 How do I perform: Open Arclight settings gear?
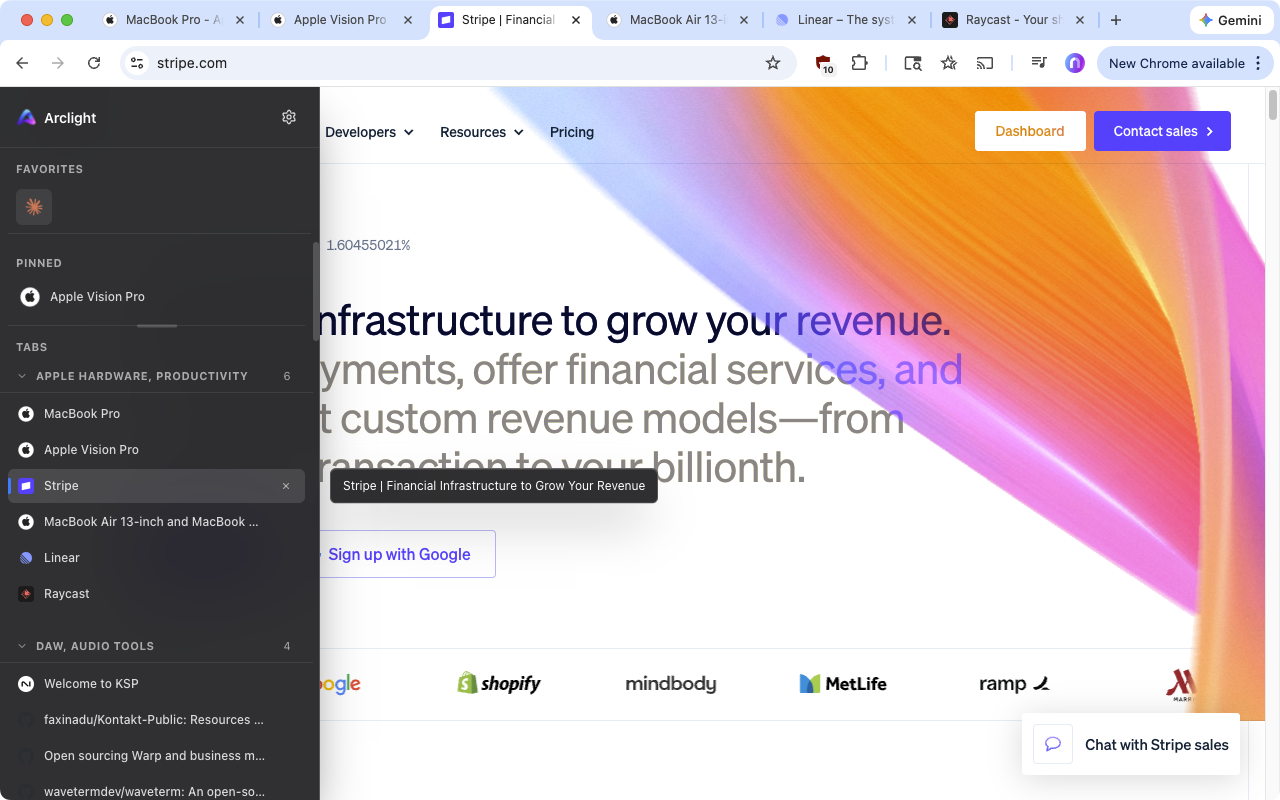(289, 117)
